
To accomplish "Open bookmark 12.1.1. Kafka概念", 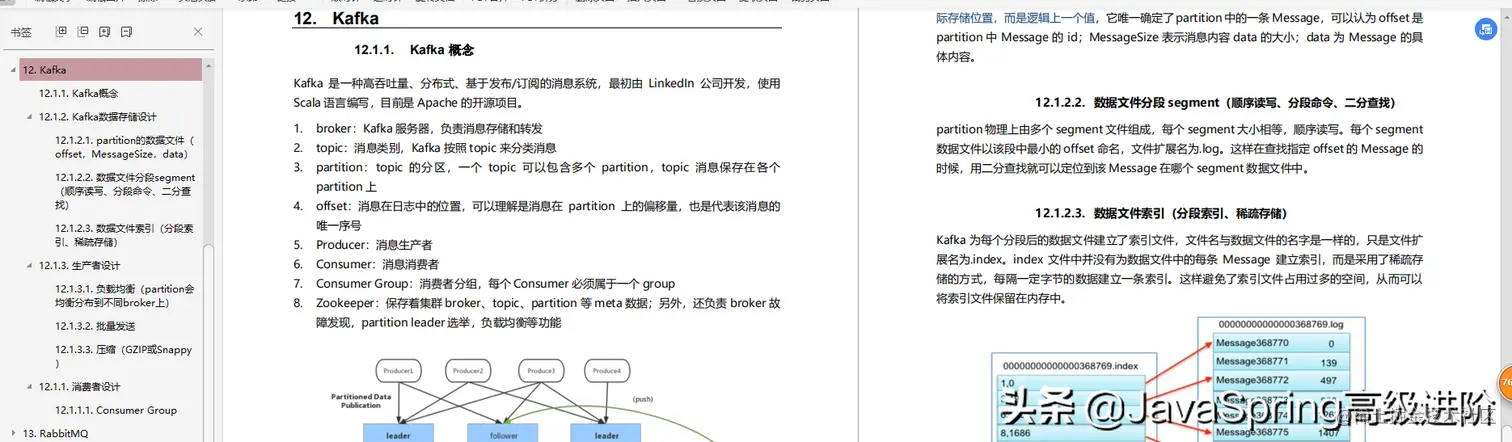I will [x=78, y=93].
